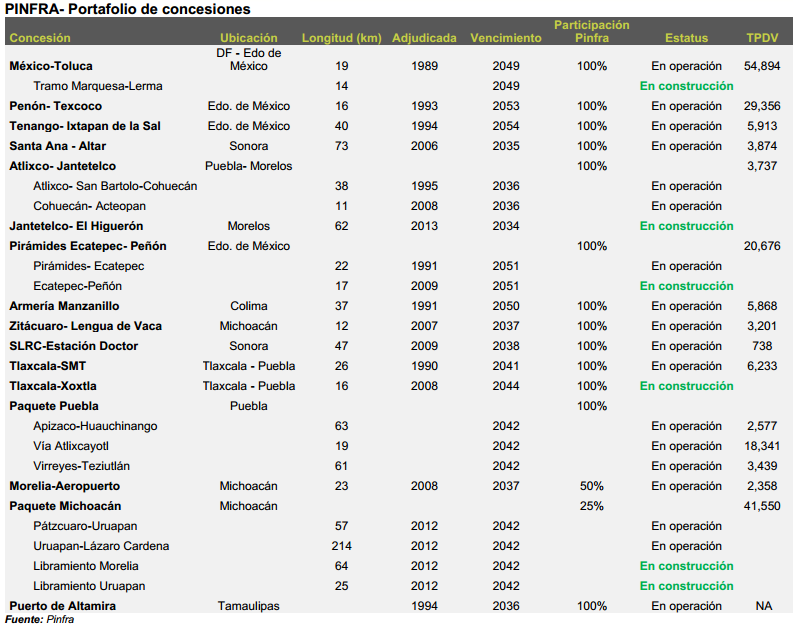Select 'Jantetelco- El Higuerón' concession name

[76, 226]
